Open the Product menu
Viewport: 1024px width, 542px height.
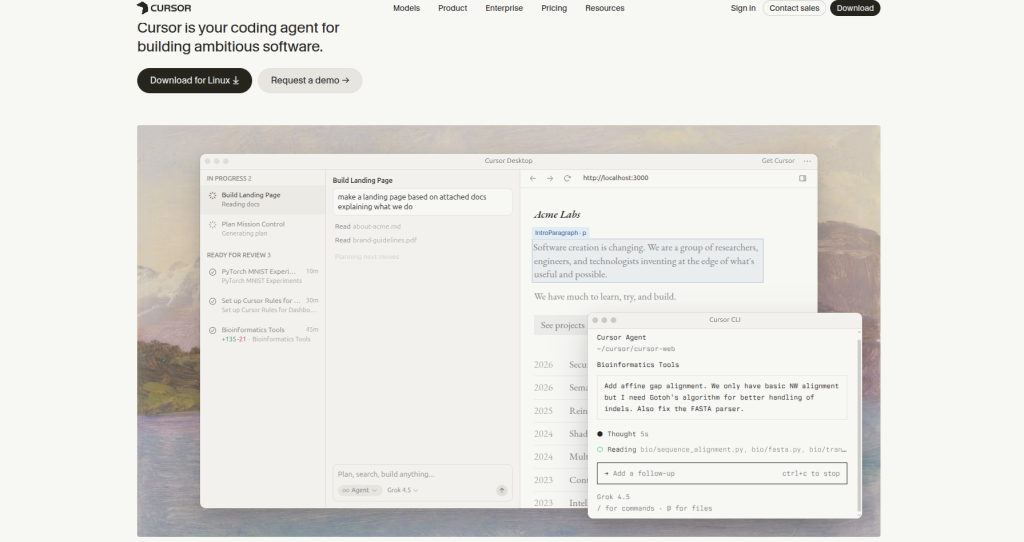(x=453, y=8)
